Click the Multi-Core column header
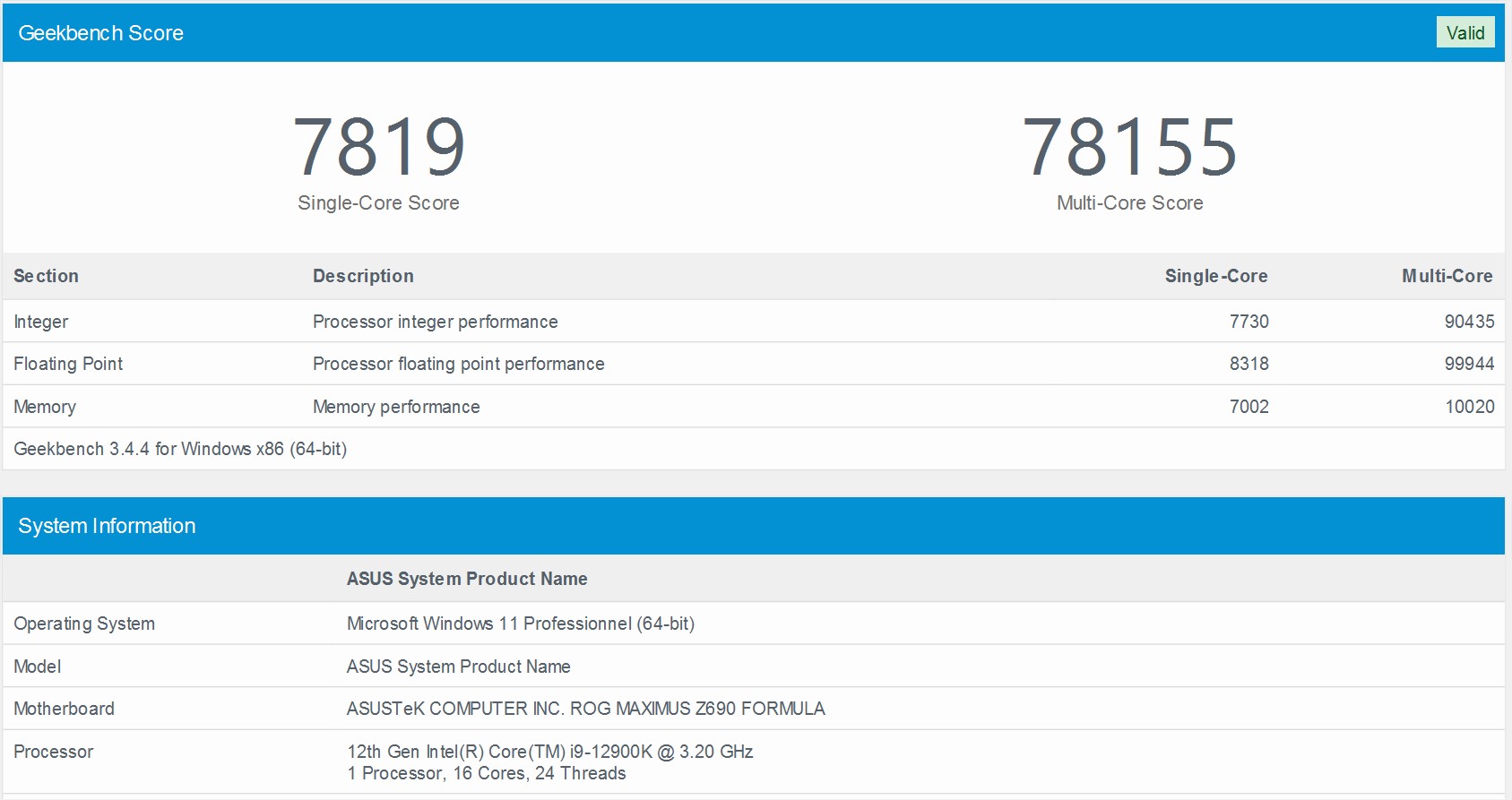The height and width of the screenshot is (800, 1512). (x=1447, y=276)
